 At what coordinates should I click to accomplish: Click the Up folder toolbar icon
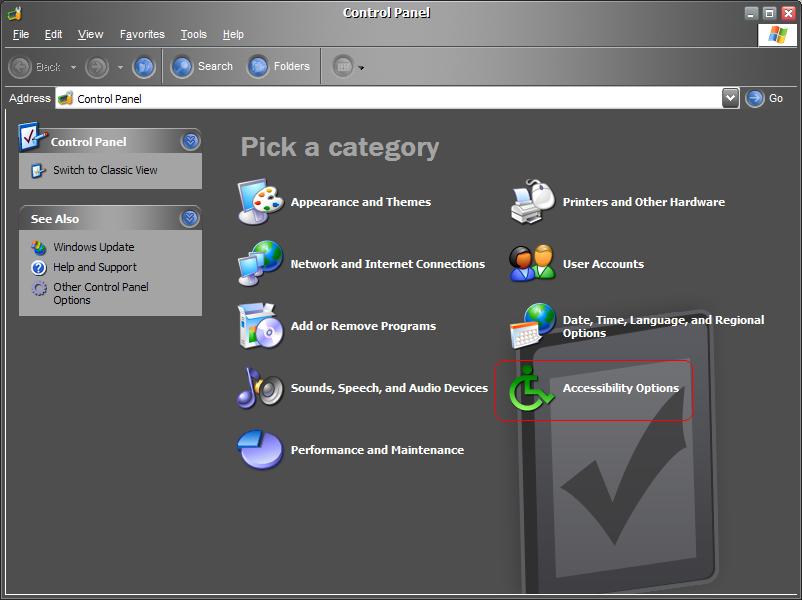[144, 67]
